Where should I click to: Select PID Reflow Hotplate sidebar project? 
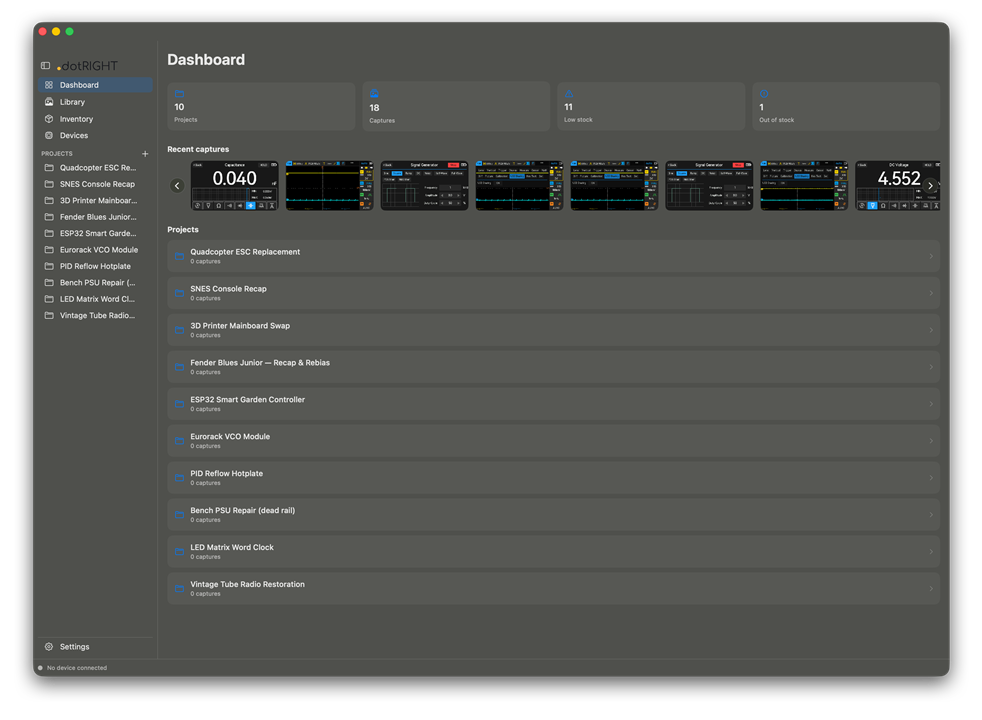[95, 266]
